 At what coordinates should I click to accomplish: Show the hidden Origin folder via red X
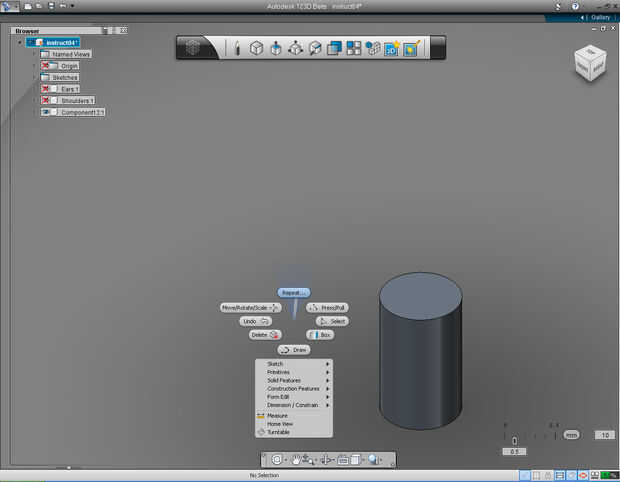(x=45, y=66)
